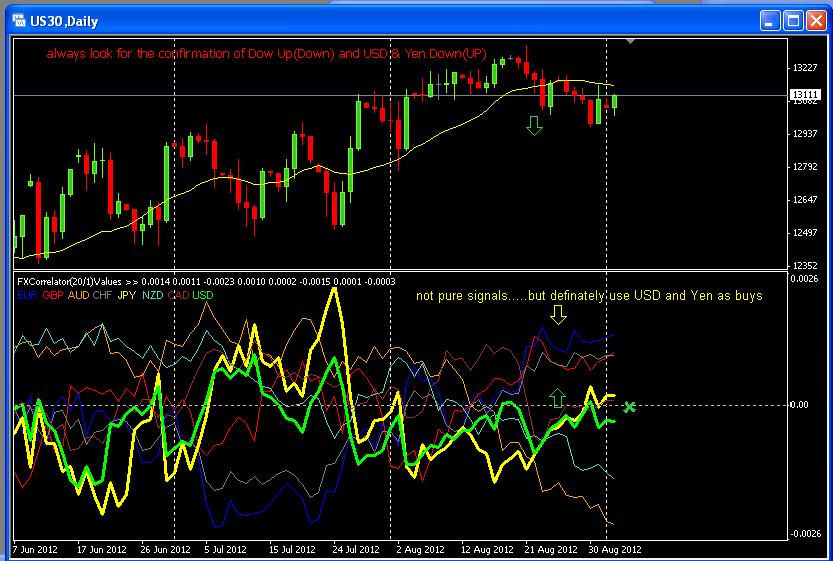The image size is (833, 561).
Task: Select the green X mark near zero line
Action: [x=629, y=407]
